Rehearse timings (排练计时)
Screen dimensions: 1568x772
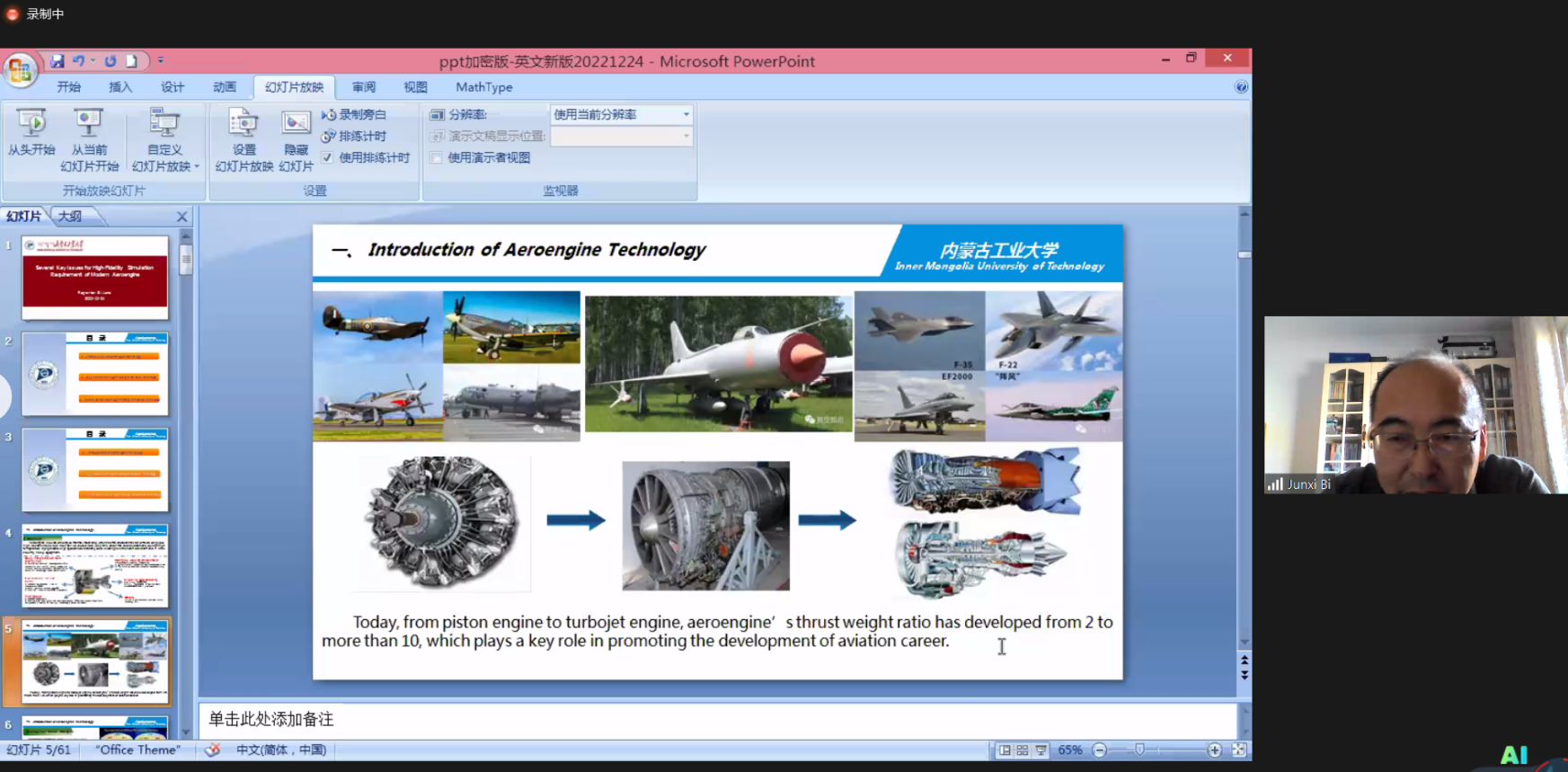(354, 136)
